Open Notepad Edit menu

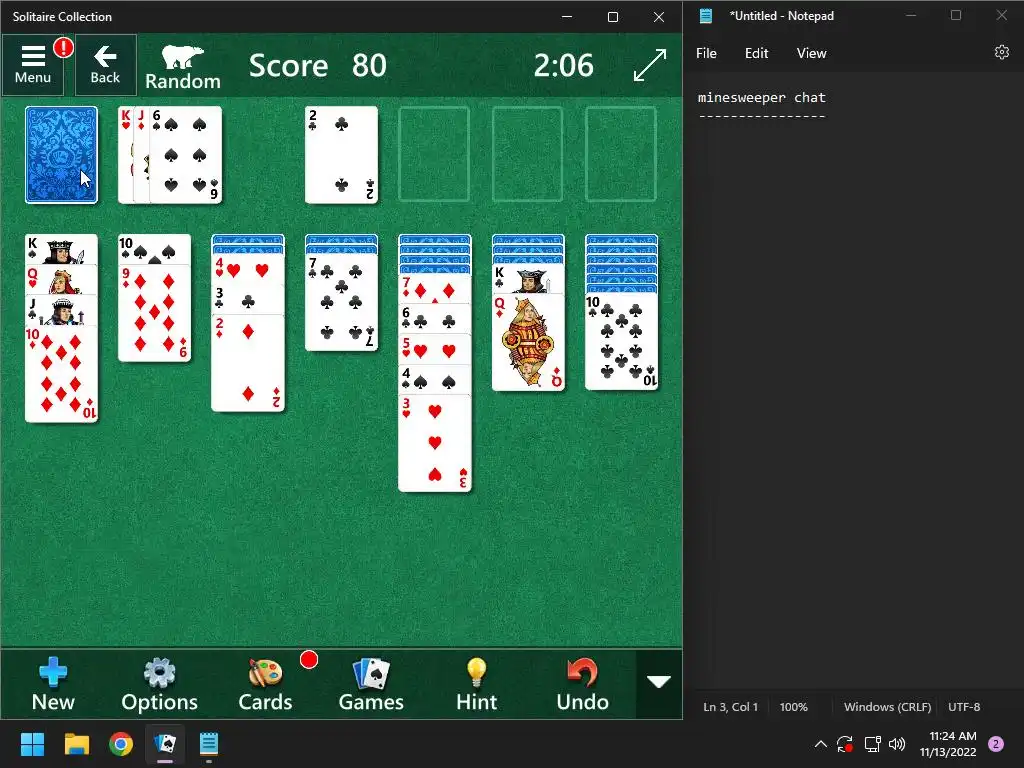pyautogui.click(x=756, y=54)
